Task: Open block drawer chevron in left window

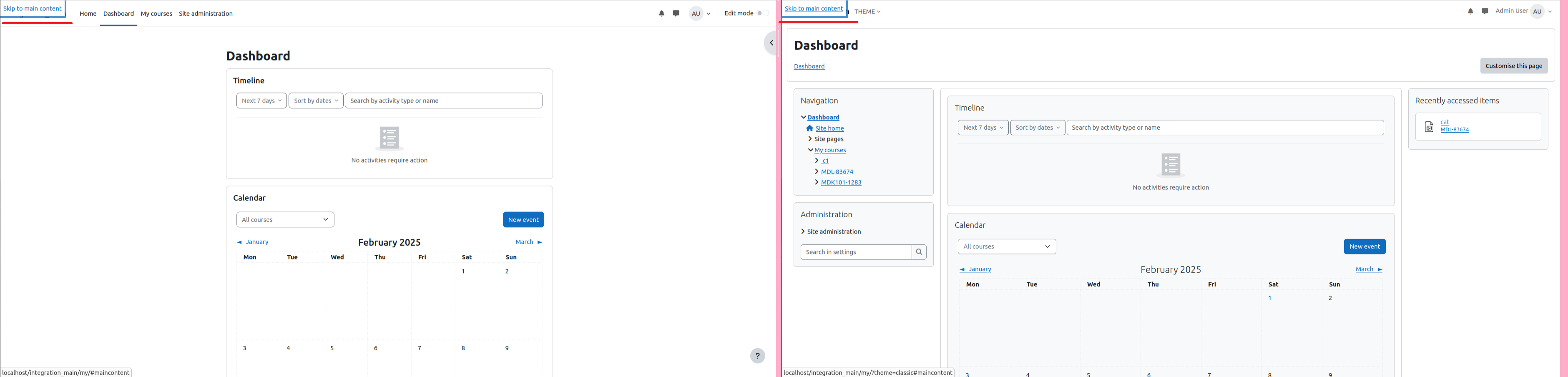Action: (x=771, y=43)
